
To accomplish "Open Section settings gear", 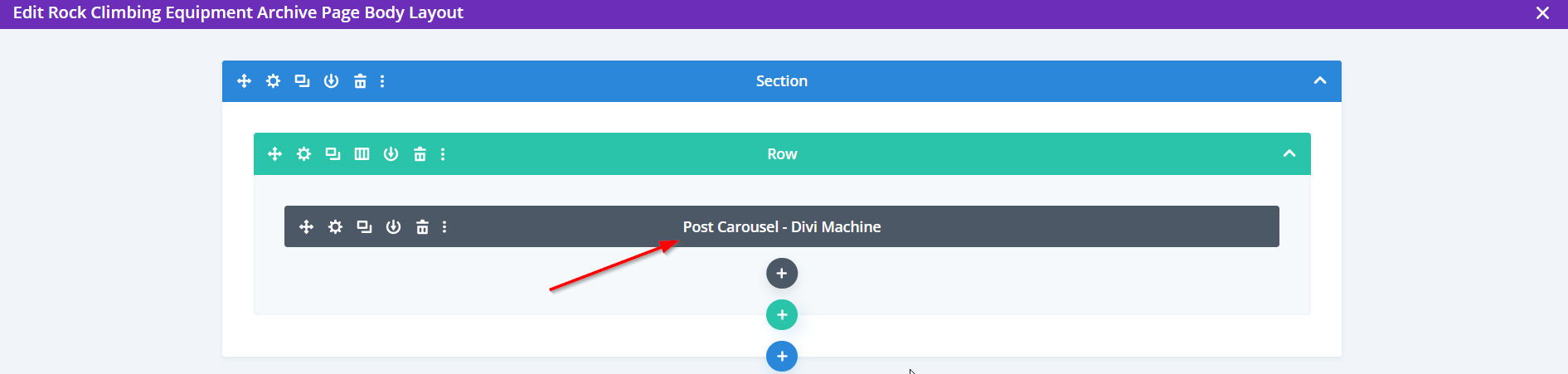I will (x=273, y=81).
